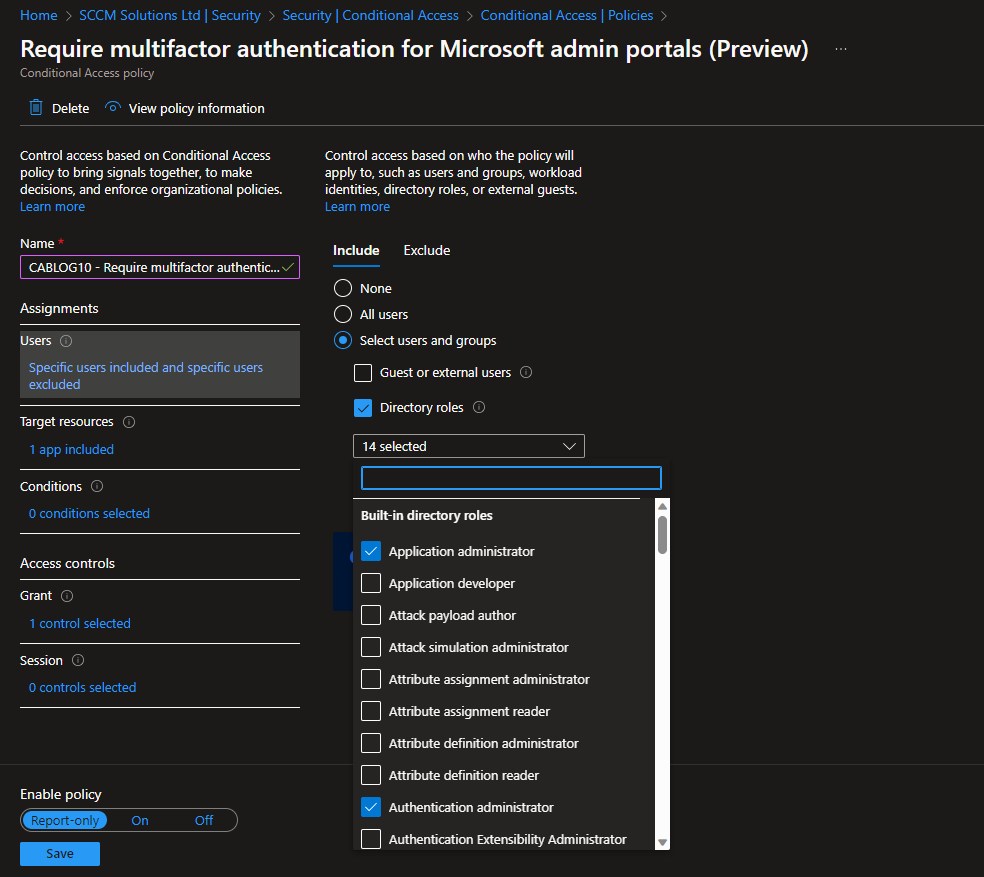Screen dimensions: 984x877
Task: Uncheck the Application administrator role
Action: tap(371, 552)
